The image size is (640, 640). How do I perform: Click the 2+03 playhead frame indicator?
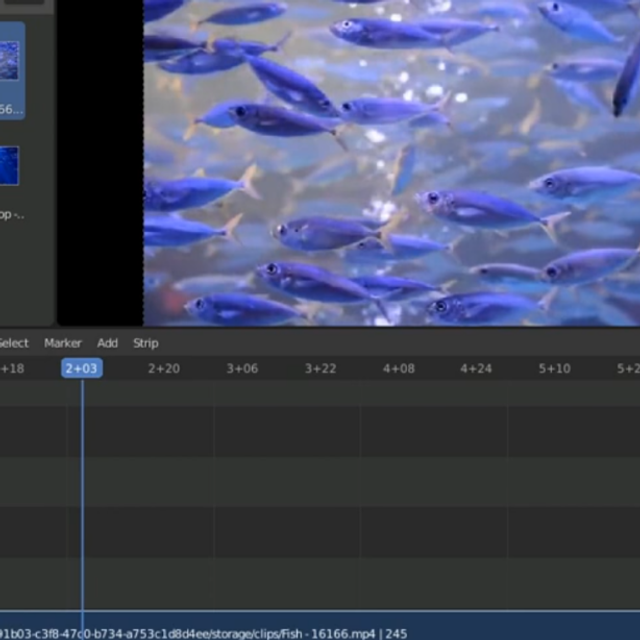coord(82,368)
